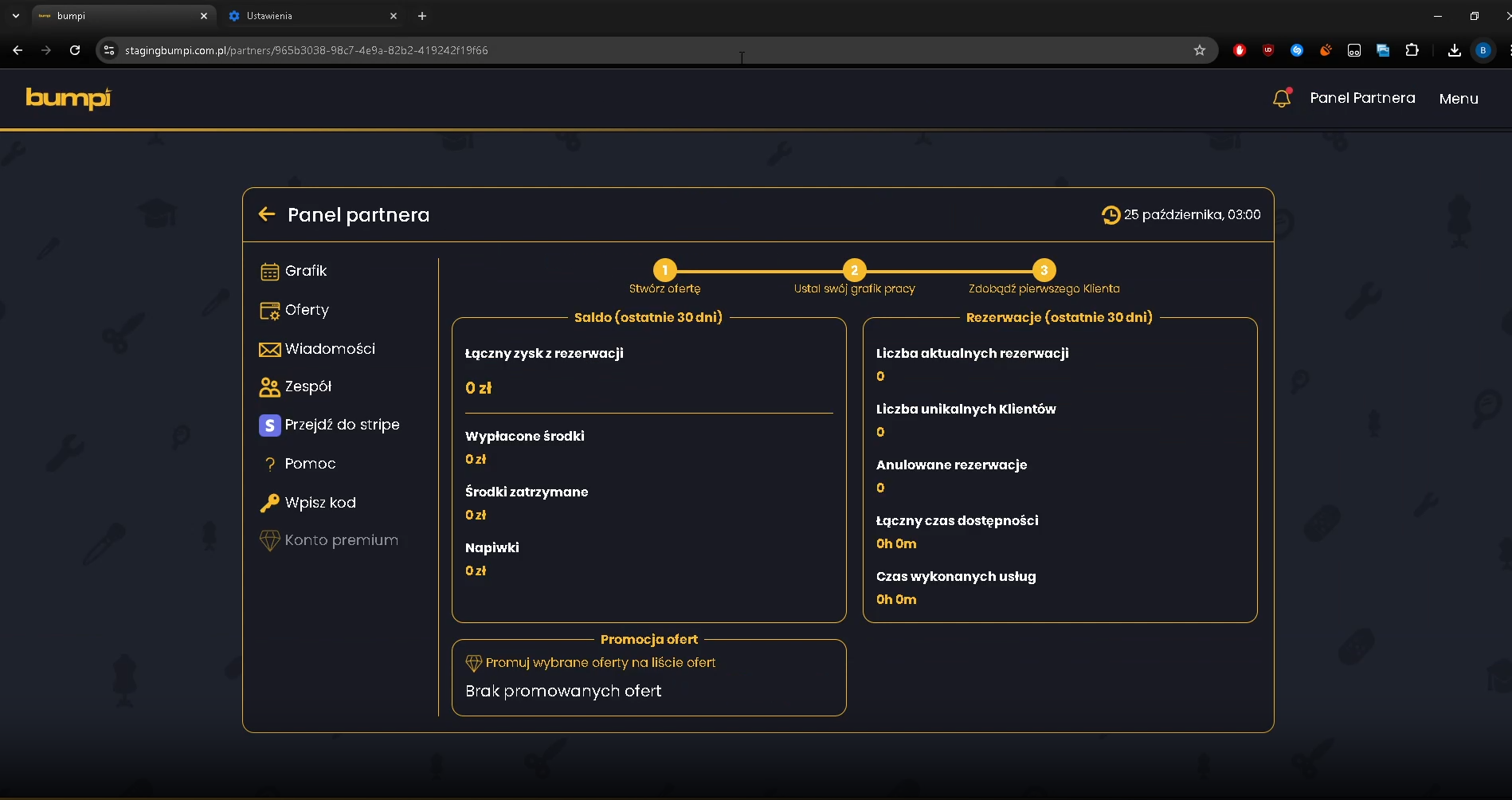The image size is (1512, 800).
Task: Click the back arrow next to Panel partnera
Action: [x=267, y=214]
